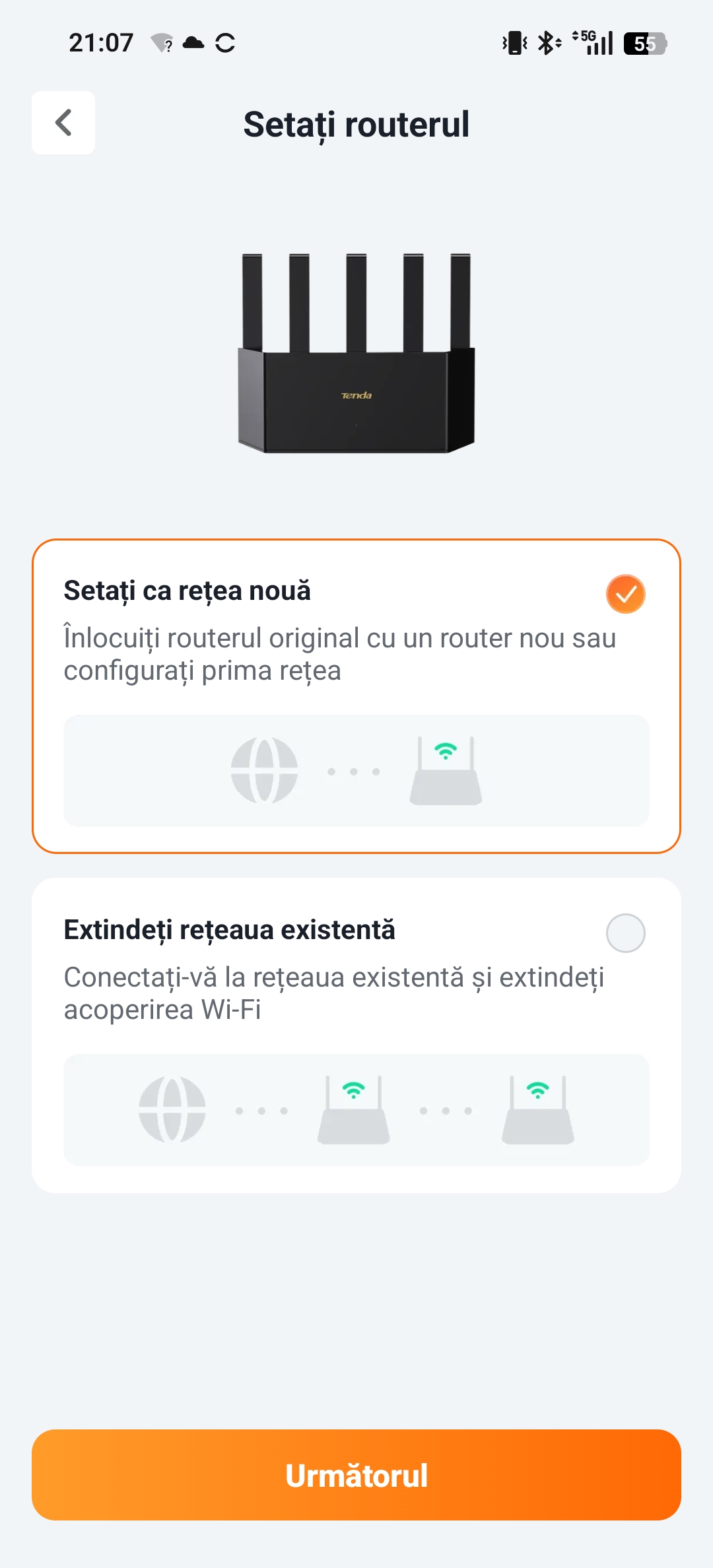Viewport: 713px width, 1568px height.
Task: Tap the 'Înlocuiți routerul original' description text
Action: pos(339,654)
